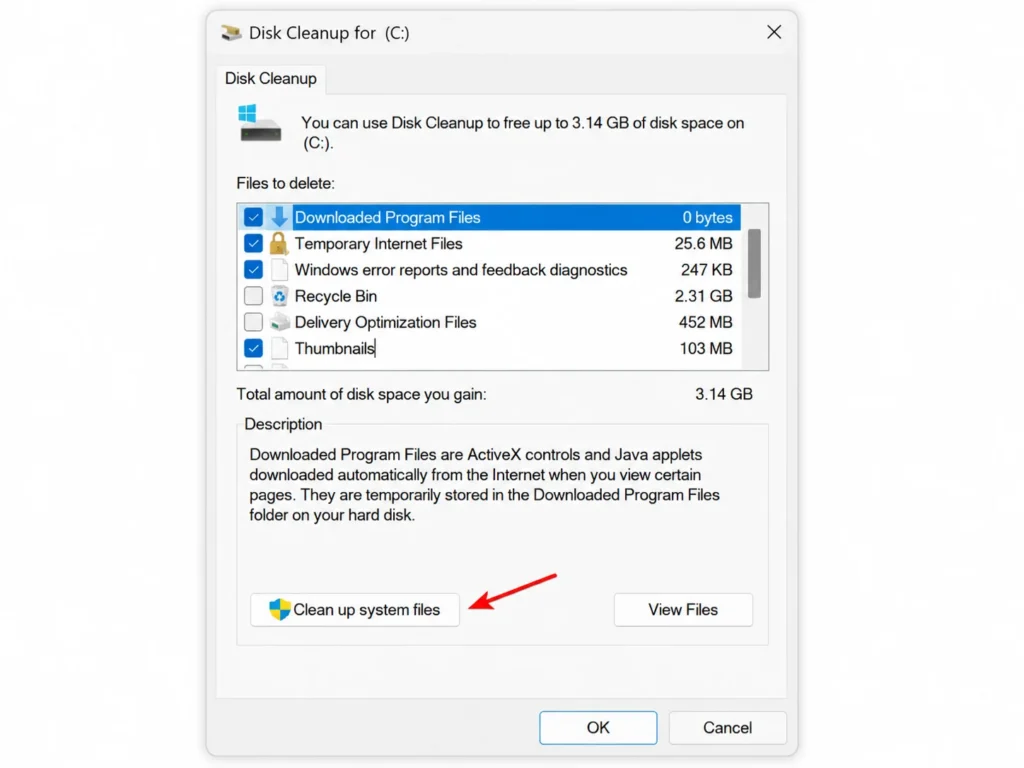Click the Delivery Optimization Files icon
This screenshot has height=768, width=1024.
pyautogui.click(x=280, y=322)
